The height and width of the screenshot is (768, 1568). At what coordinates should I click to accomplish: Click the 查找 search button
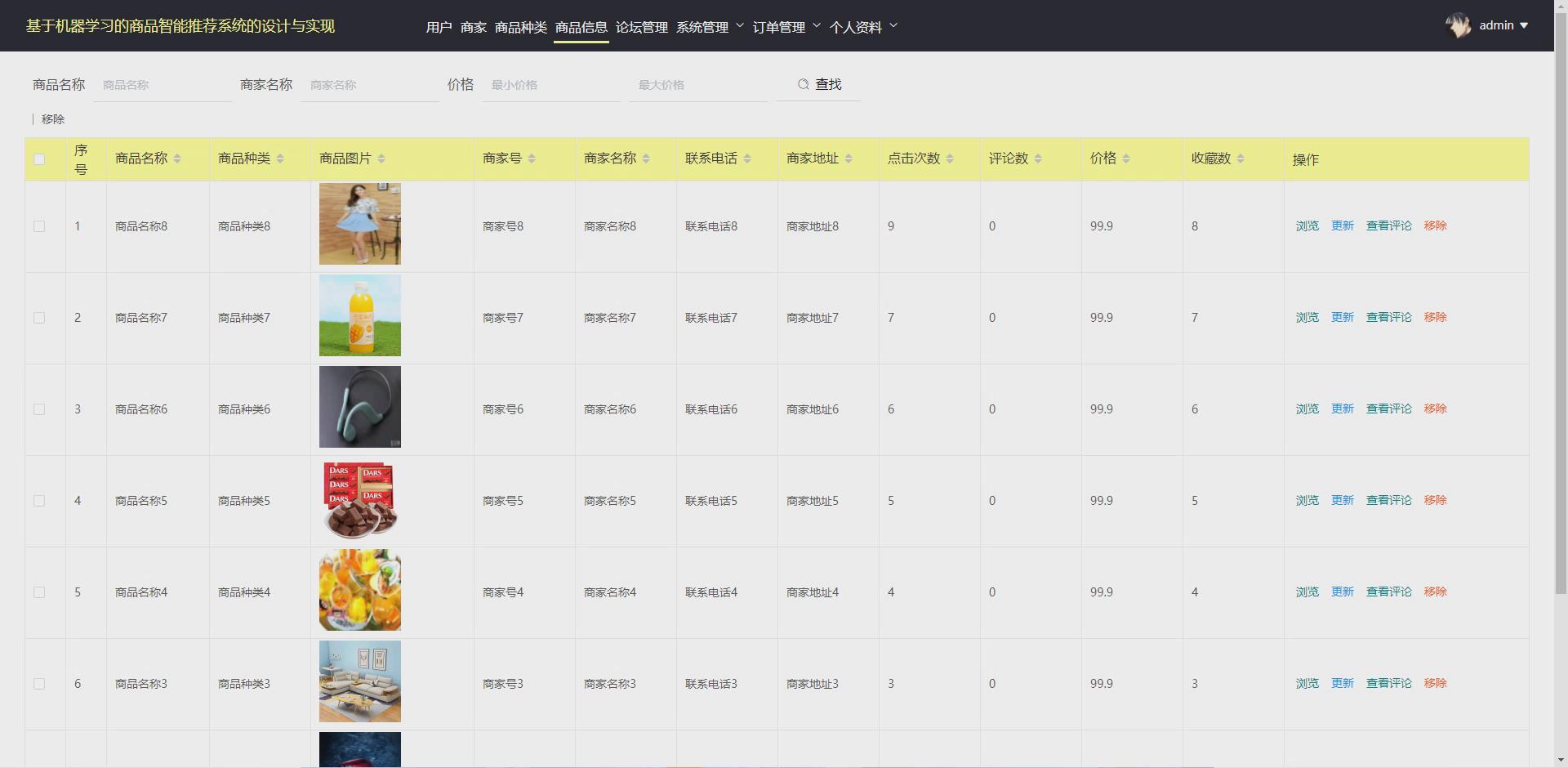tap(818, 84)
